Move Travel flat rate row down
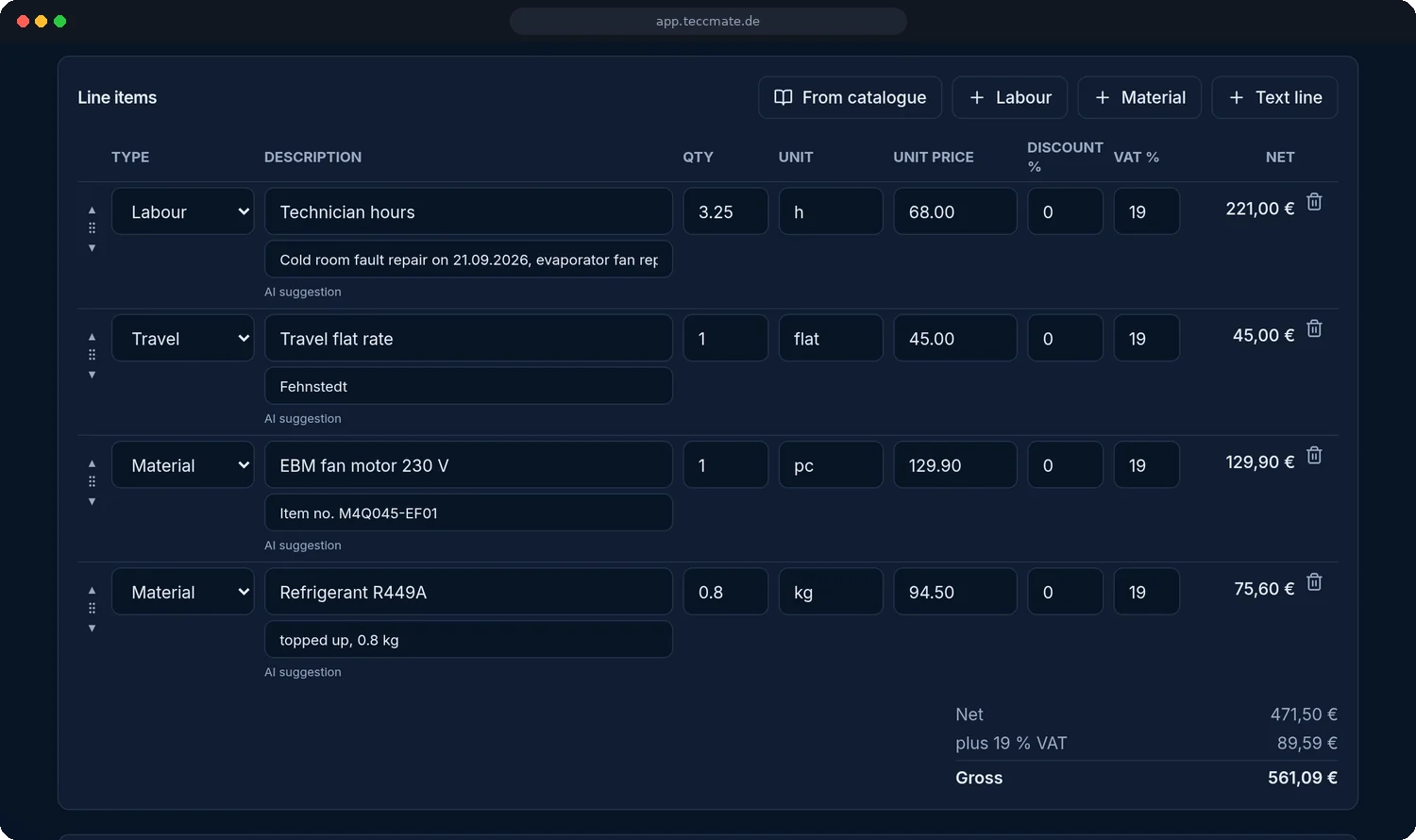The height and width of the screenshot is (840, 1416). tap(92, 375)
